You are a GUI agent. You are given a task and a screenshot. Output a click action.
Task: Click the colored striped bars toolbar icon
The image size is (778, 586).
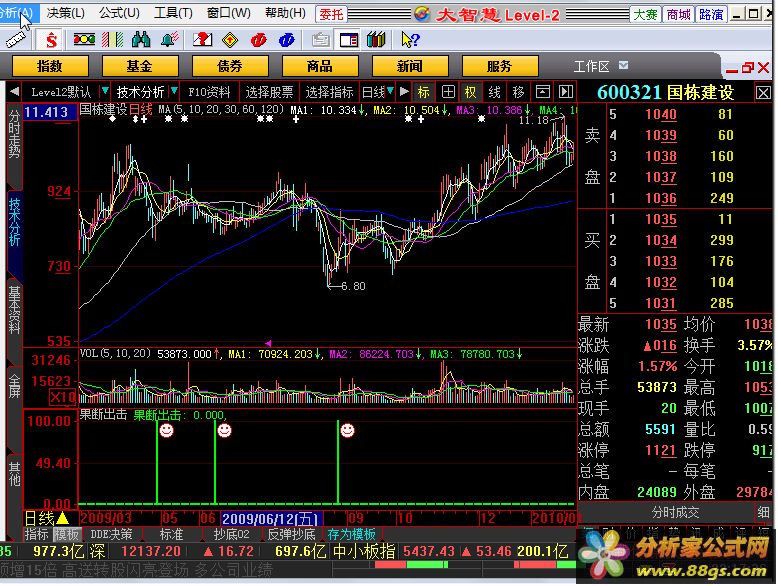(x=113, y=39)
